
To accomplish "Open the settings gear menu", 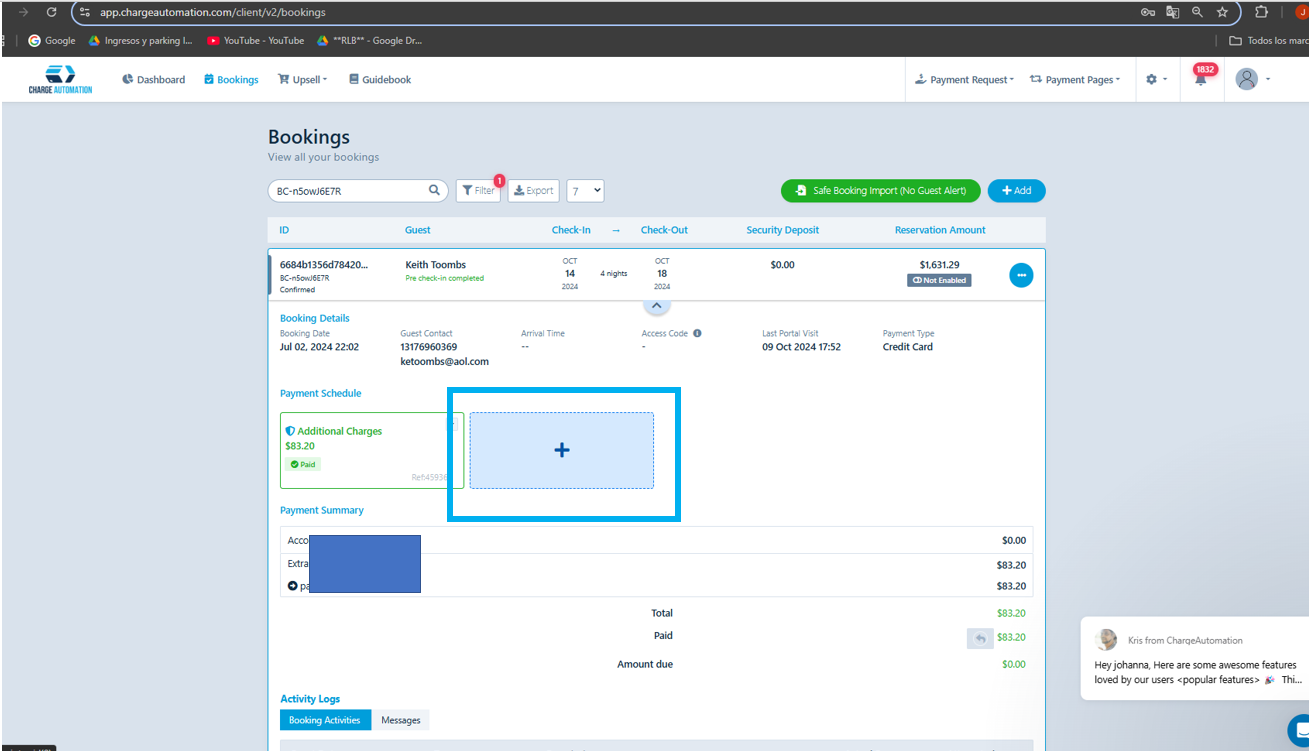I will [x=1156, y=79].
